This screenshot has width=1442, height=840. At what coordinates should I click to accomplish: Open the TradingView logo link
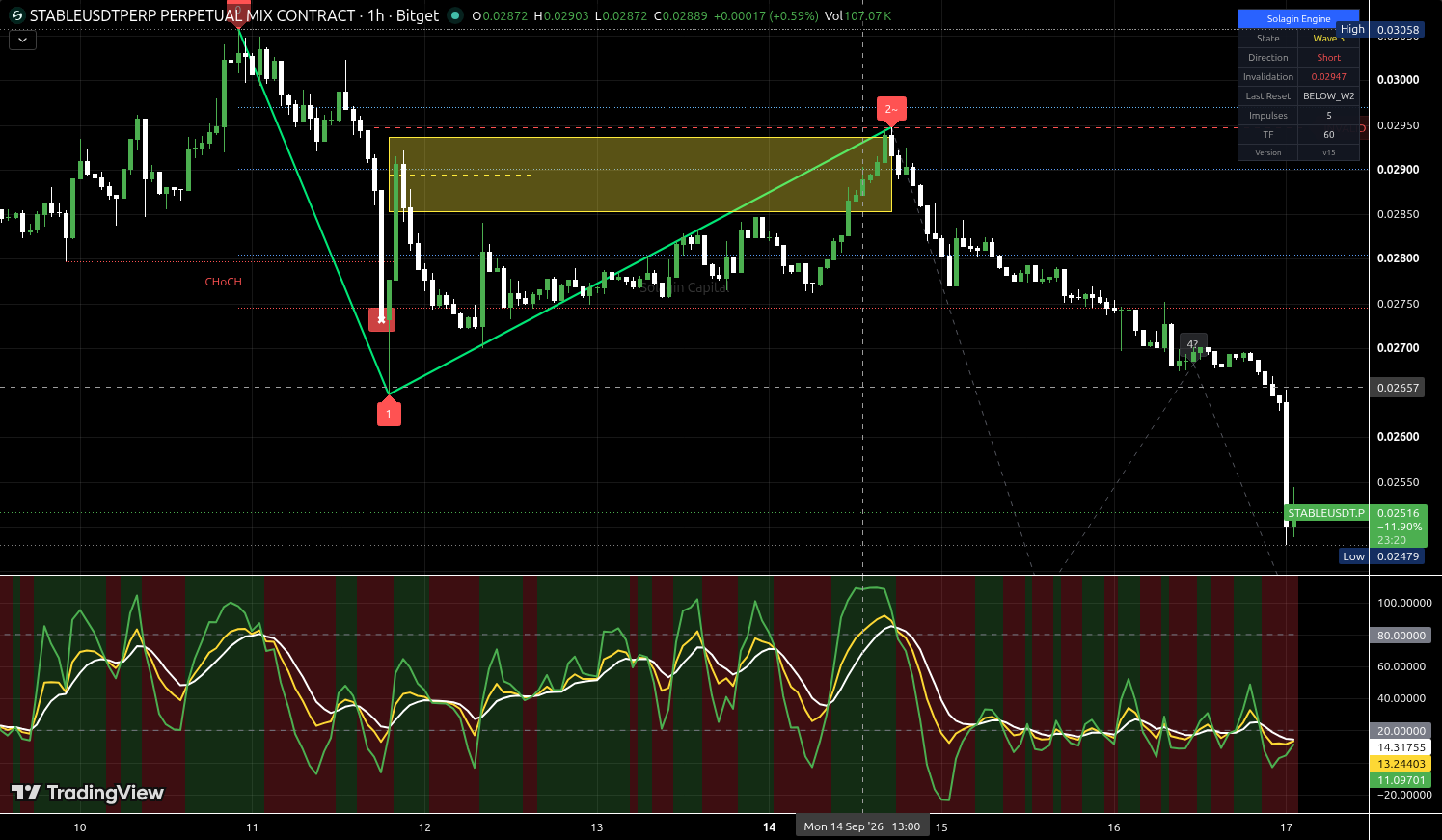(88, 793)
